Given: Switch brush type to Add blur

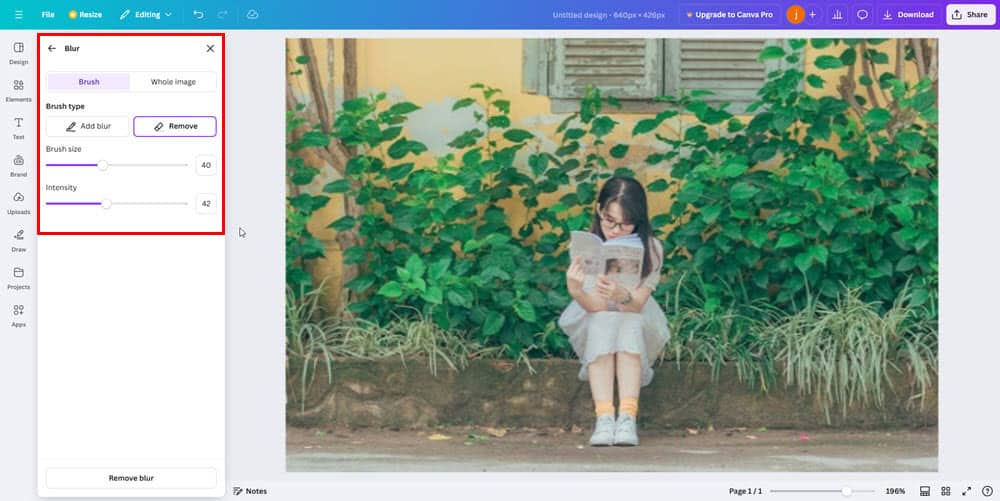Looking at the screenshot, I should click(x=88, y=126).
